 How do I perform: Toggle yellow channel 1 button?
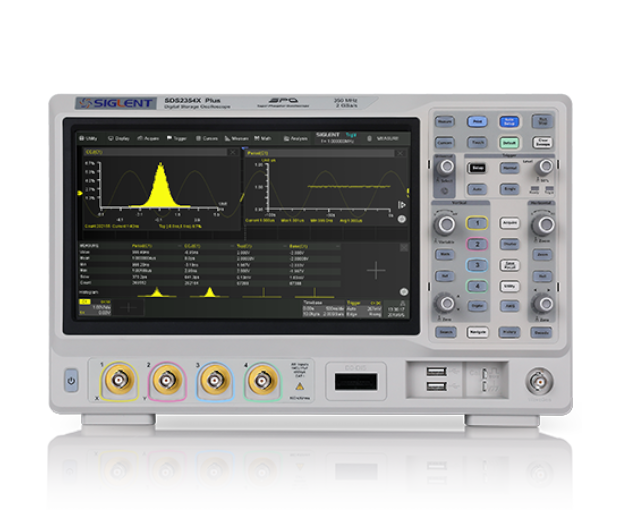click(x=478, y=222)
